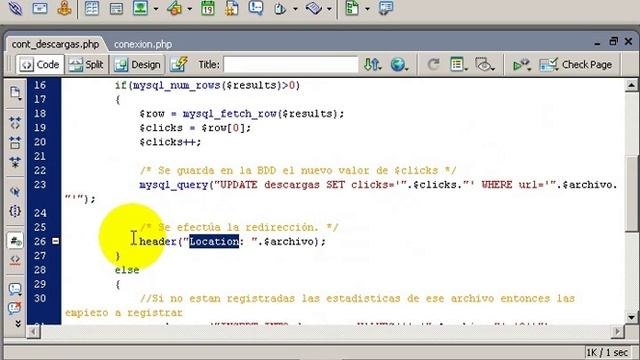
Task: Click the highlighted word "Location"
Action: 214,241
